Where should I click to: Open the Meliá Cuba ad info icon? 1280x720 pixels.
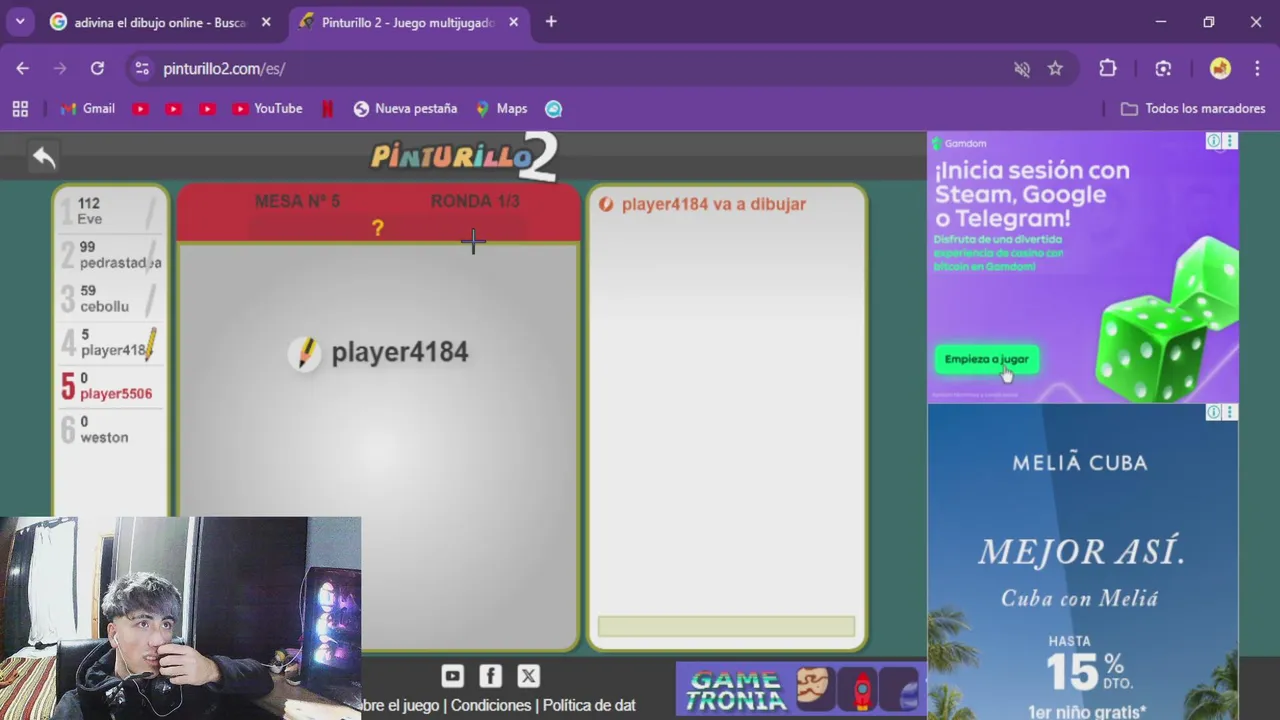point(1213,412)
